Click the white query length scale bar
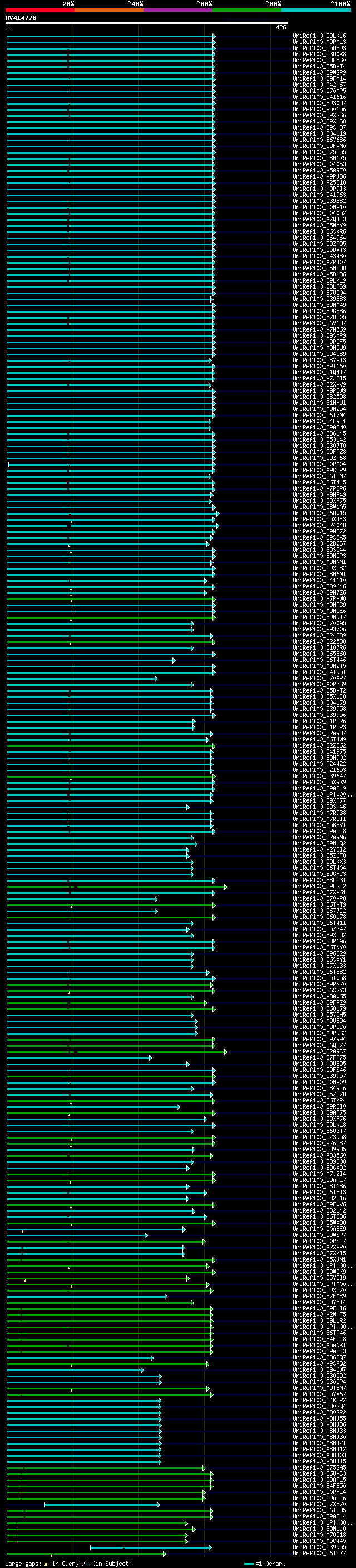 pyautogui.click(x=147, y=23)
